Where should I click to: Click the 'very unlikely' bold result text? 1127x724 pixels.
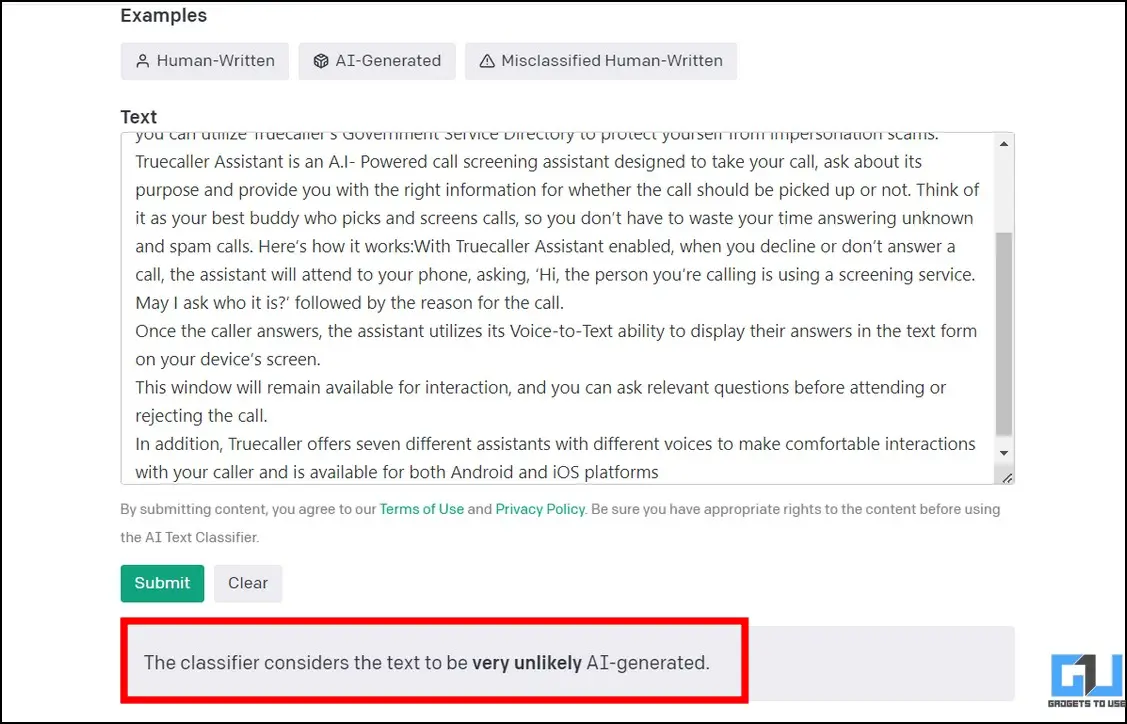point(527,662)
